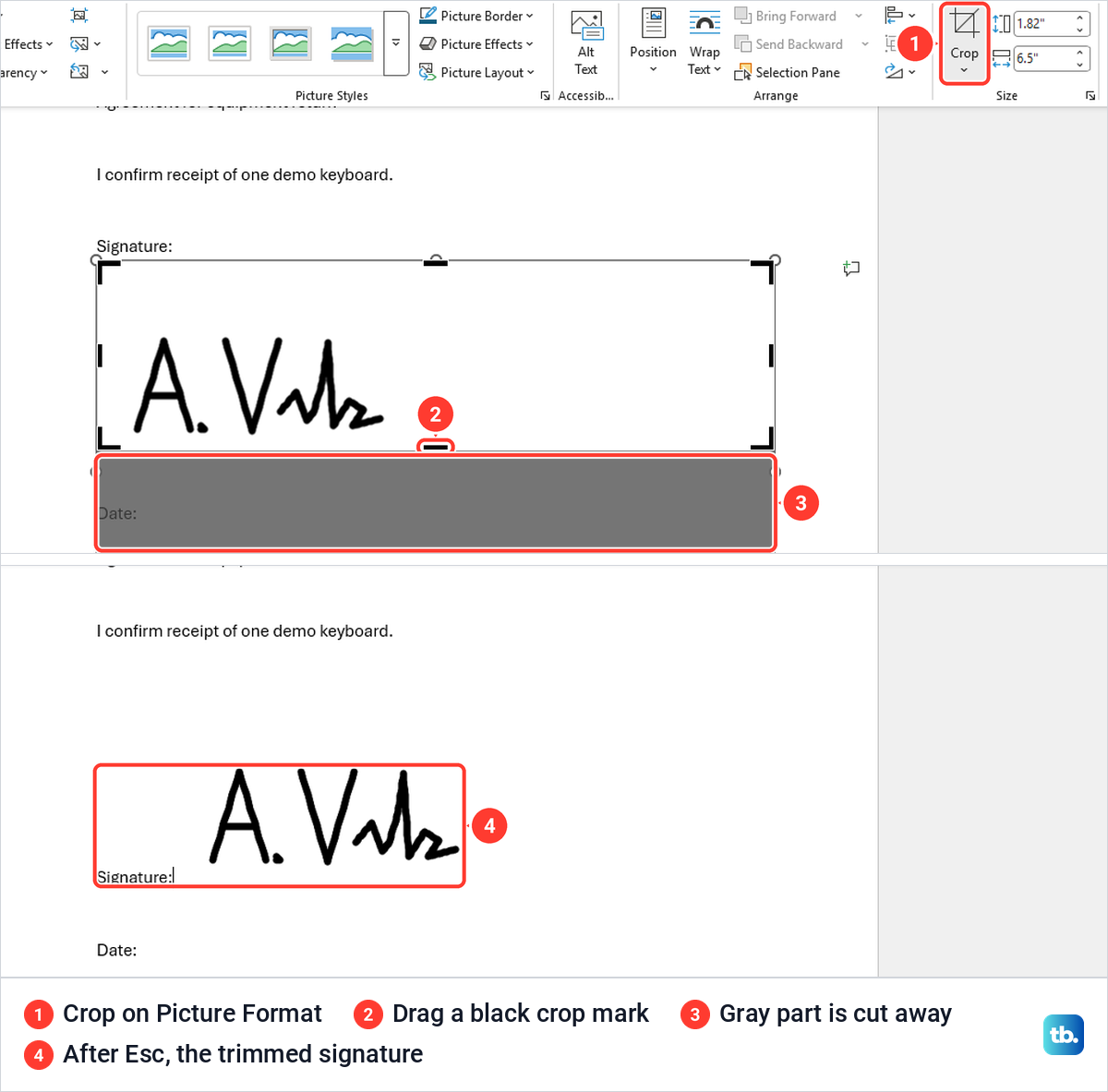The image size is (1108, 1092).
Task: Click the bottom-center black crop handle
Action: point(436,448)
